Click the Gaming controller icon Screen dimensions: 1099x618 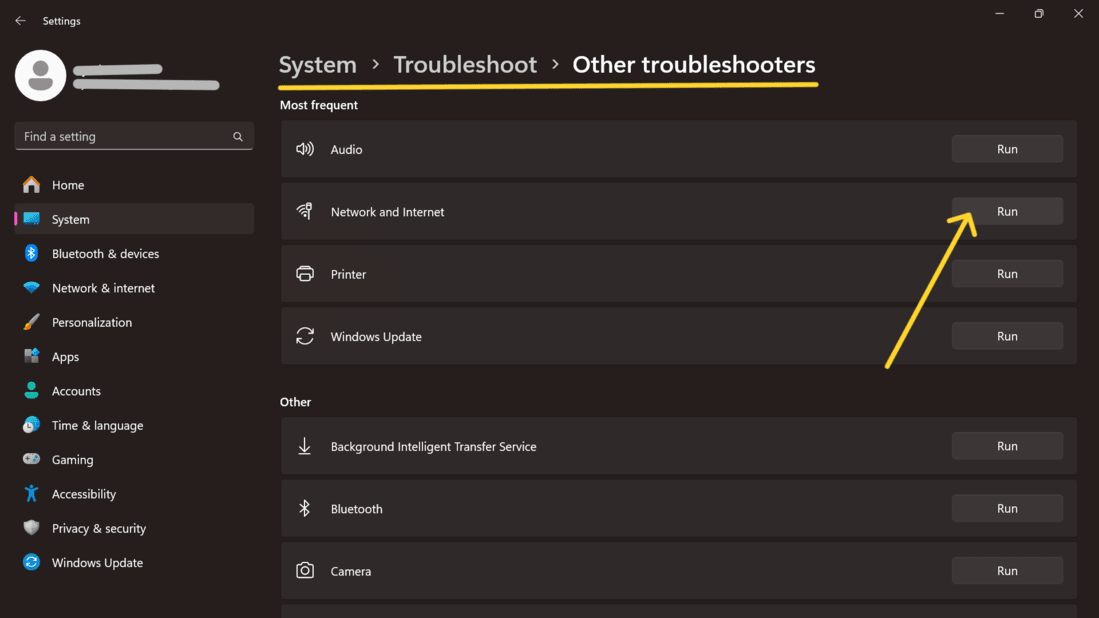[x=32, y=460]
